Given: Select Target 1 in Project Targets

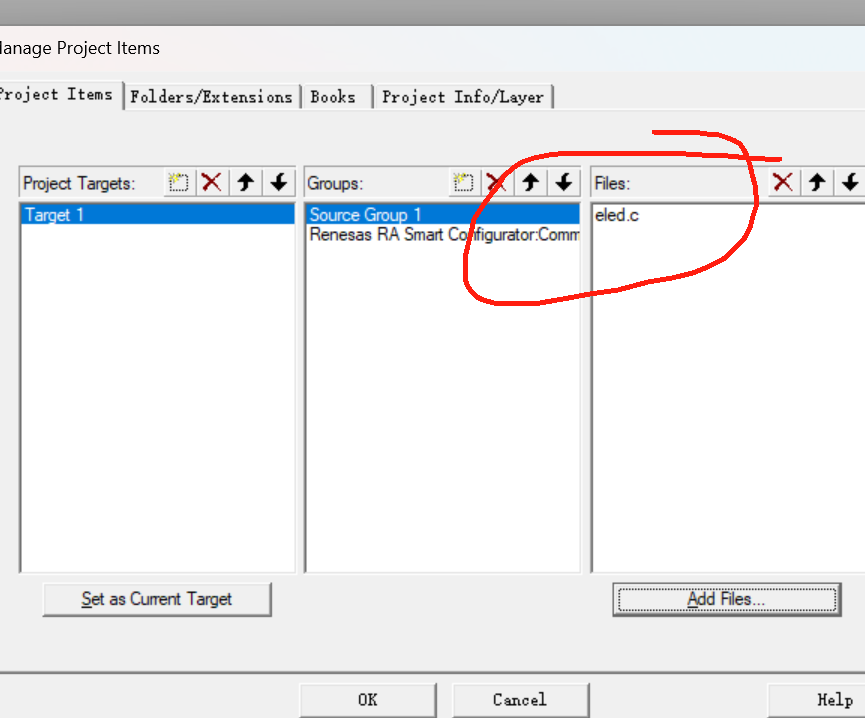Looking at the screenshot, I should tap(158, 215).
